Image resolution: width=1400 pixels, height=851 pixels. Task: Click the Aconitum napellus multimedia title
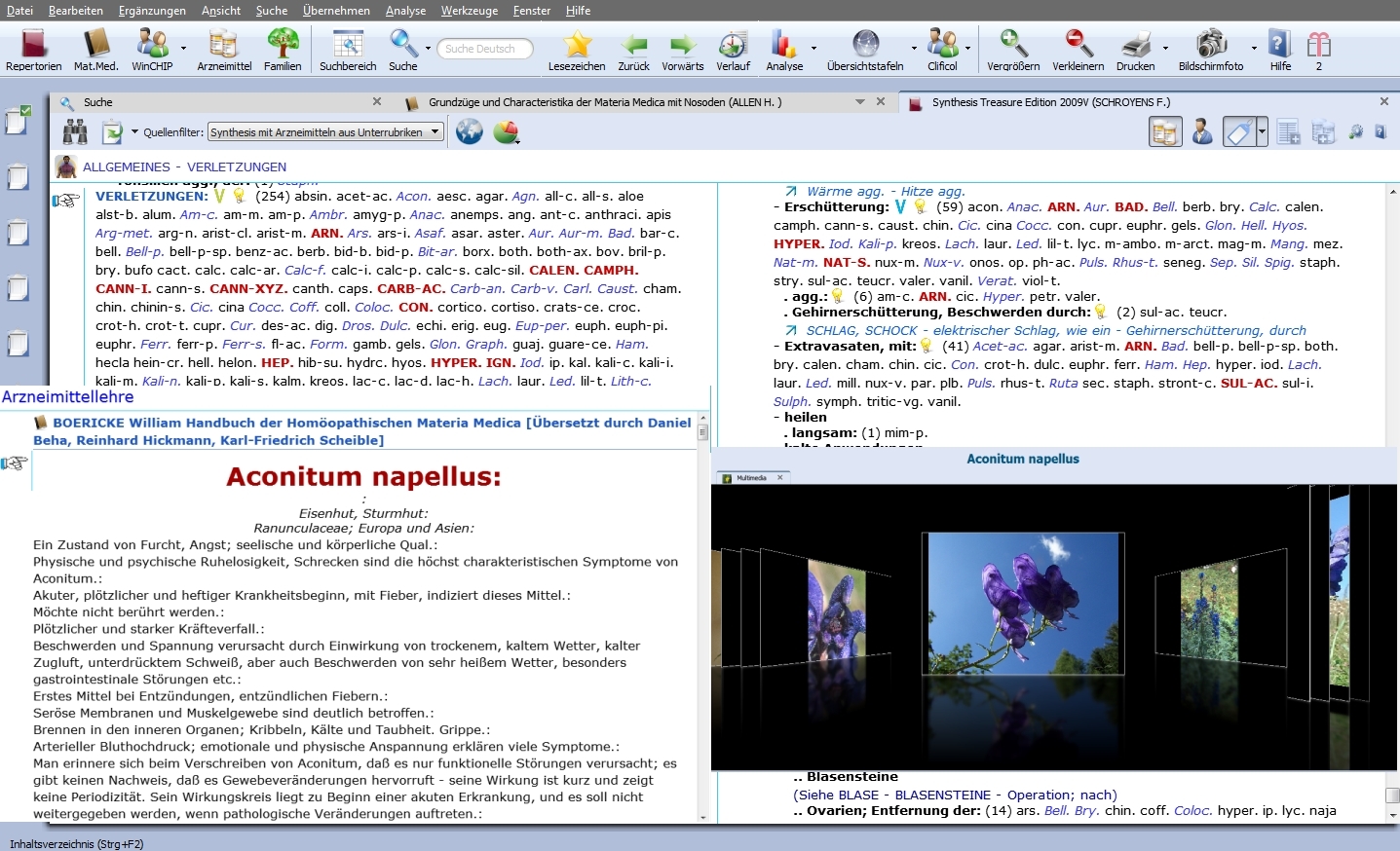1023,459
